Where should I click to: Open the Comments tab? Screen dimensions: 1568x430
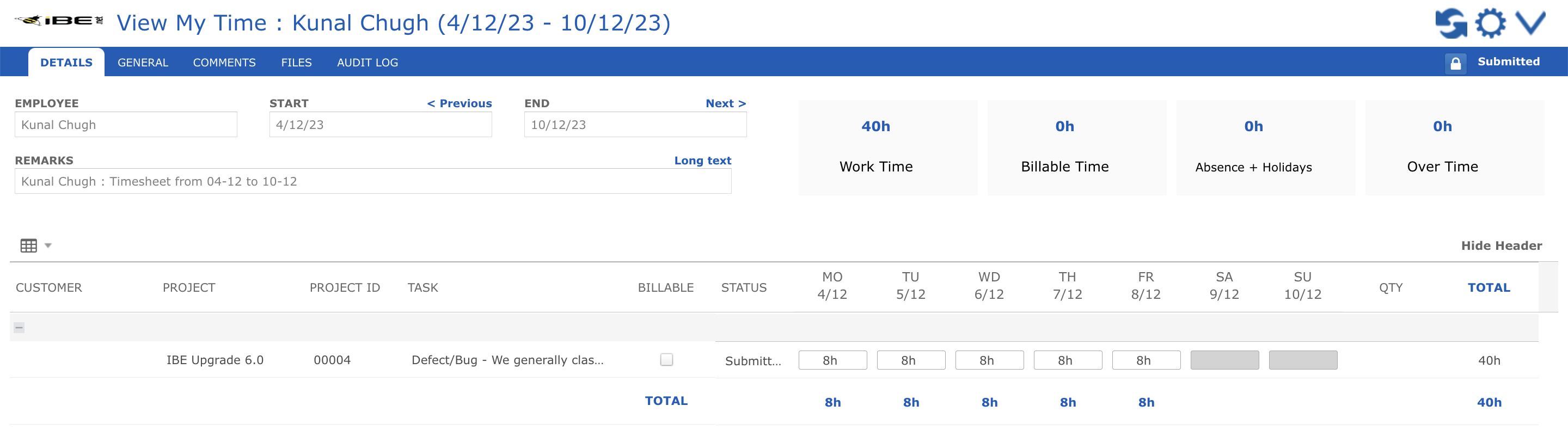tap(224, 63)
